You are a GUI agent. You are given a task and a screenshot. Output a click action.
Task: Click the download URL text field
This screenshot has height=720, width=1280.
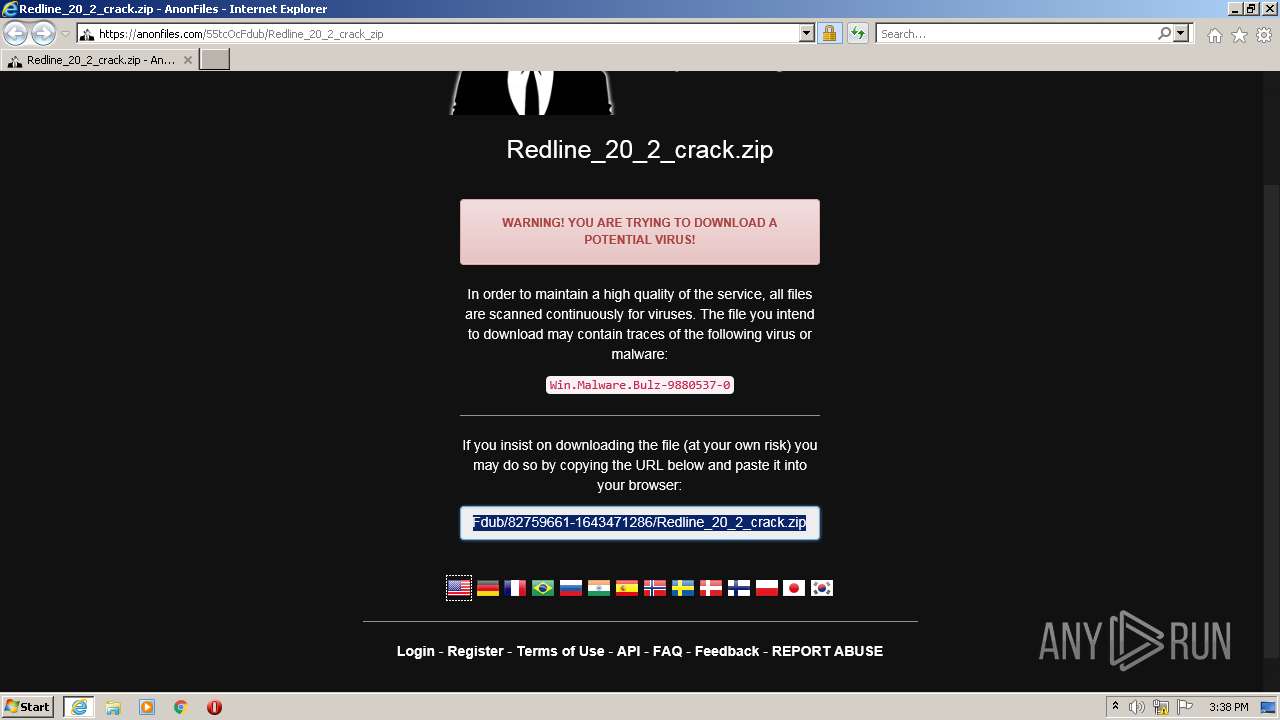click(640, 523)
